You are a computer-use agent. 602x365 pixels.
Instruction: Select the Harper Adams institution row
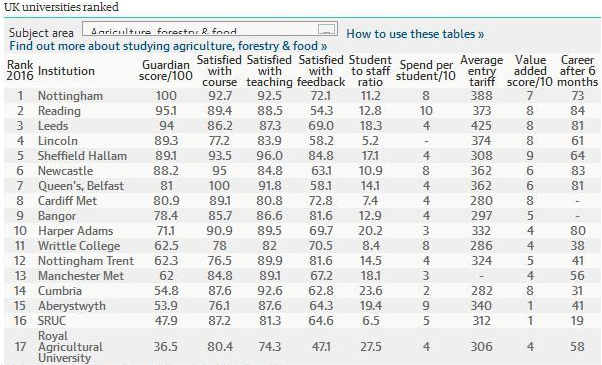click(302, 231)
